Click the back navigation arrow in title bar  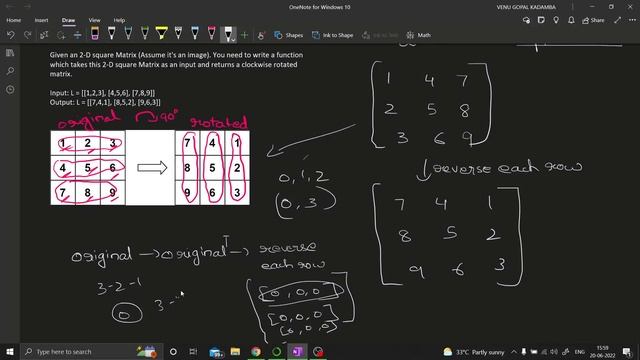tap(11, 7)
